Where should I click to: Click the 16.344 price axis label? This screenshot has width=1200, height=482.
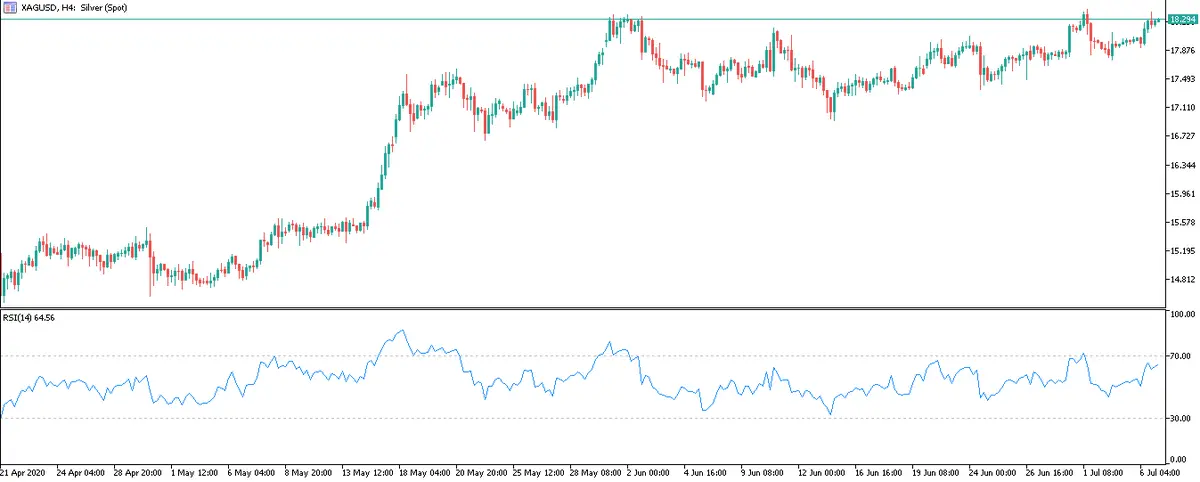pyautogui.click(x=1183, y=165)
